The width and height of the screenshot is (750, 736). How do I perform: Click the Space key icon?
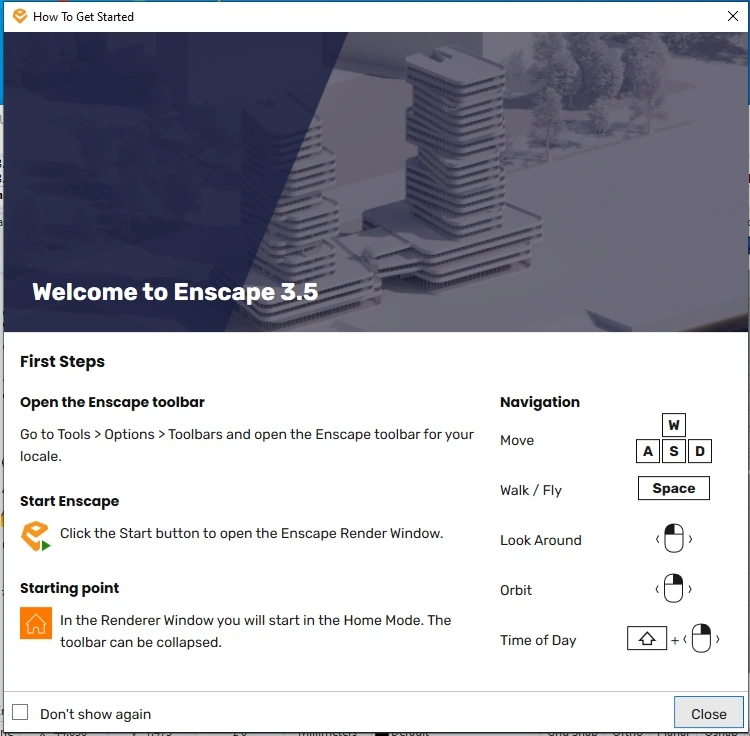click(673, 488)
